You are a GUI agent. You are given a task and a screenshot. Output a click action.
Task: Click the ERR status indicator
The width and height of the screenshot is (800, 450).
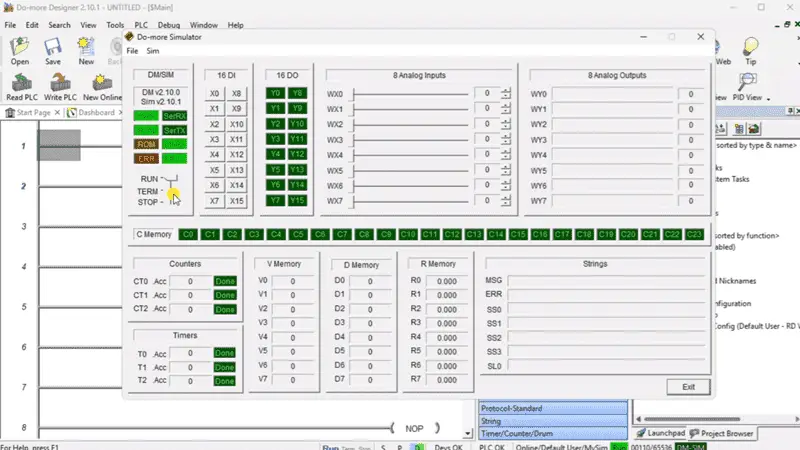(146, 159)
